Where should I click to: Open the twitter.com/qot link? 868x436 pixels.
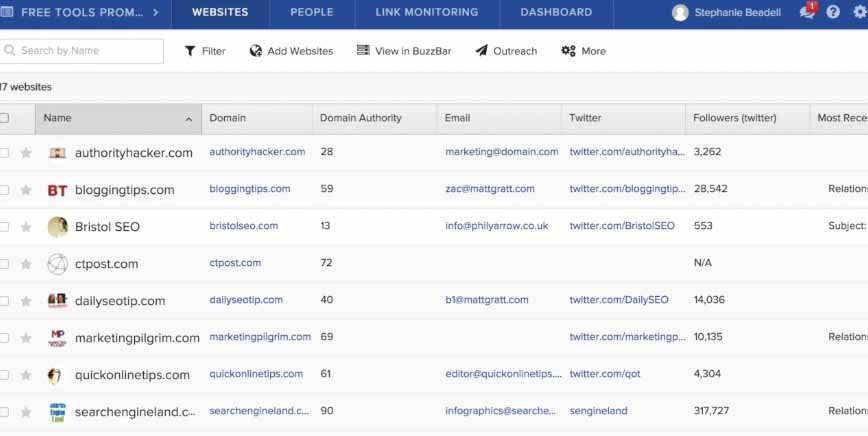pyautogui.click(x=604, y=374)
